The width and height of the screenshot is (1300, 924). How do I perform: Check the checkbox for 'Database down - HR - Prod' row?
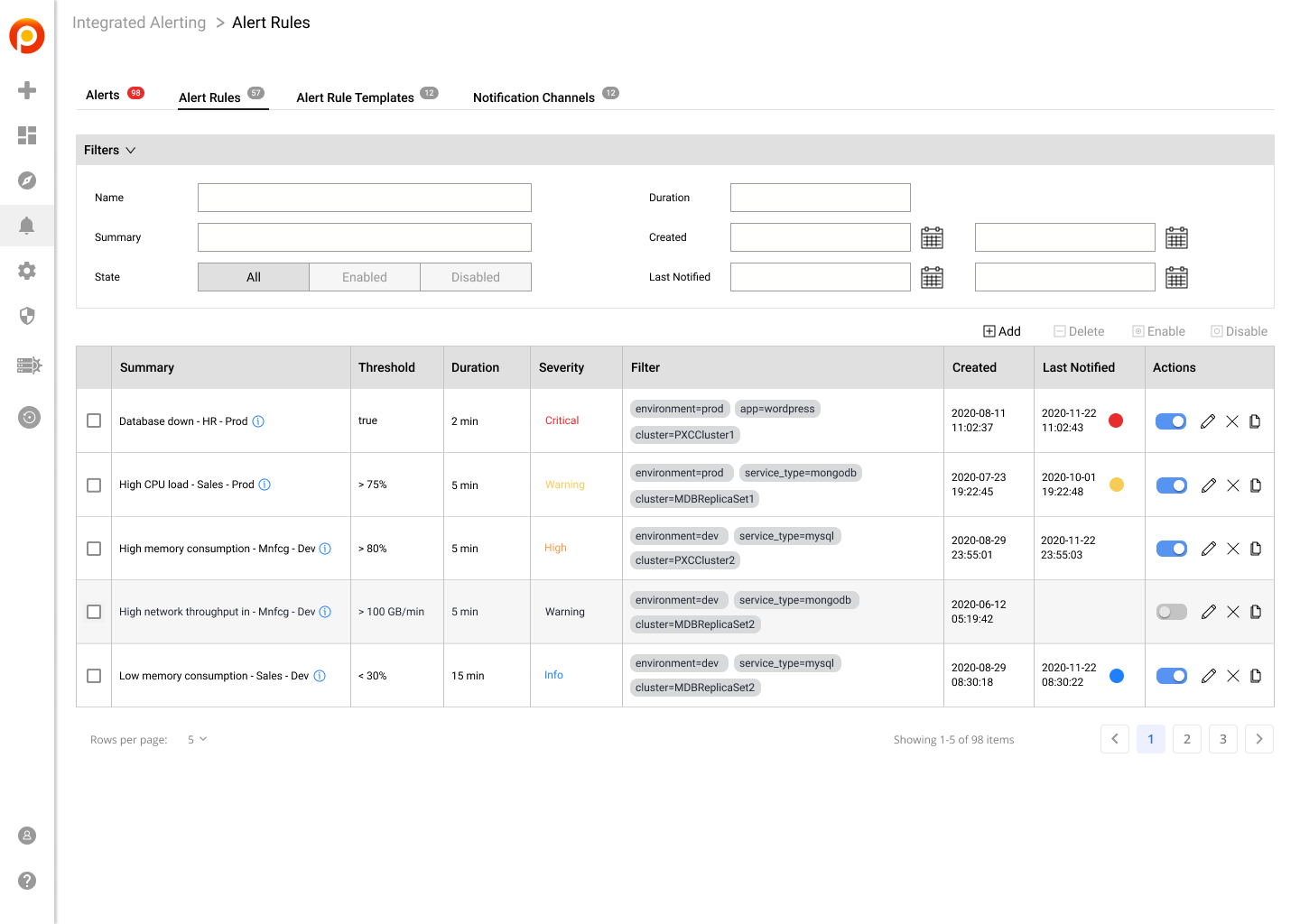click(93, 420)
